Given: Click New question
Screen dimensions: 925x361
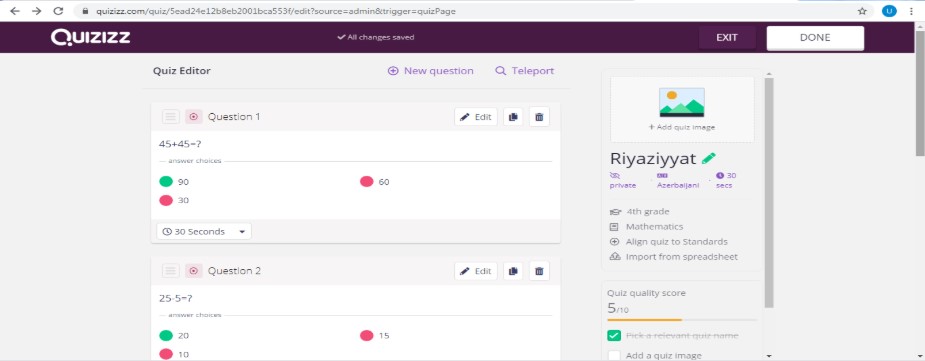Looking at the screenshot, I should (431, 71).
